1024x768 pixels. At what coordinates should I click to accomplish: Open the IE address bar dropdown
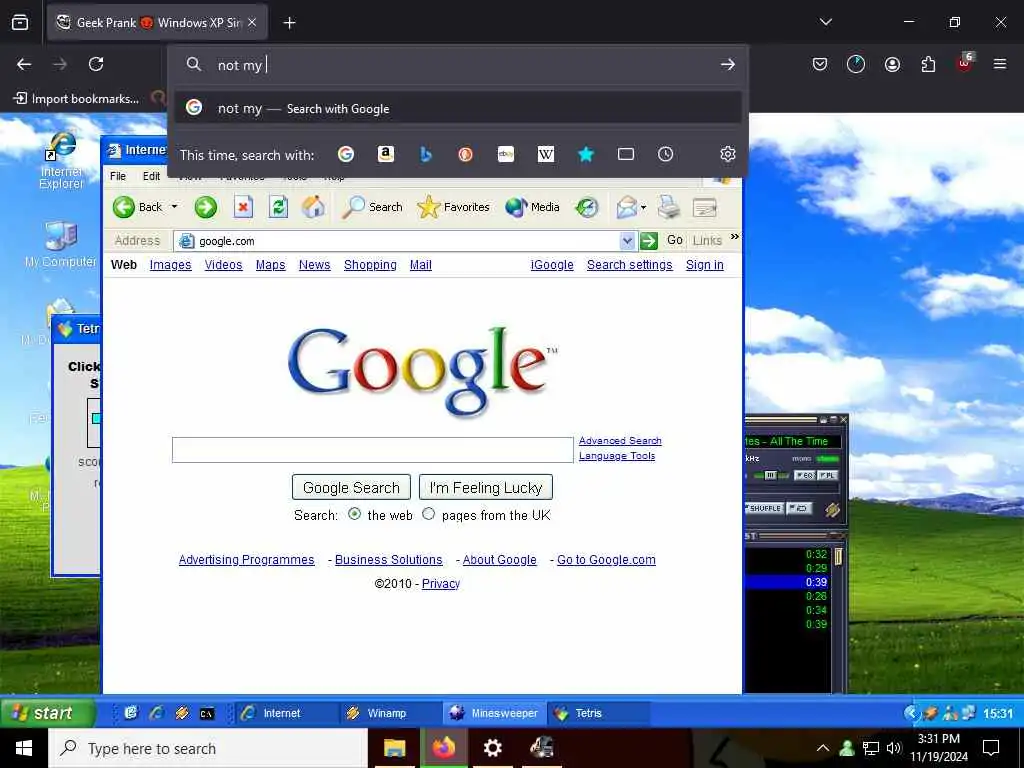(x=627, y=241)
